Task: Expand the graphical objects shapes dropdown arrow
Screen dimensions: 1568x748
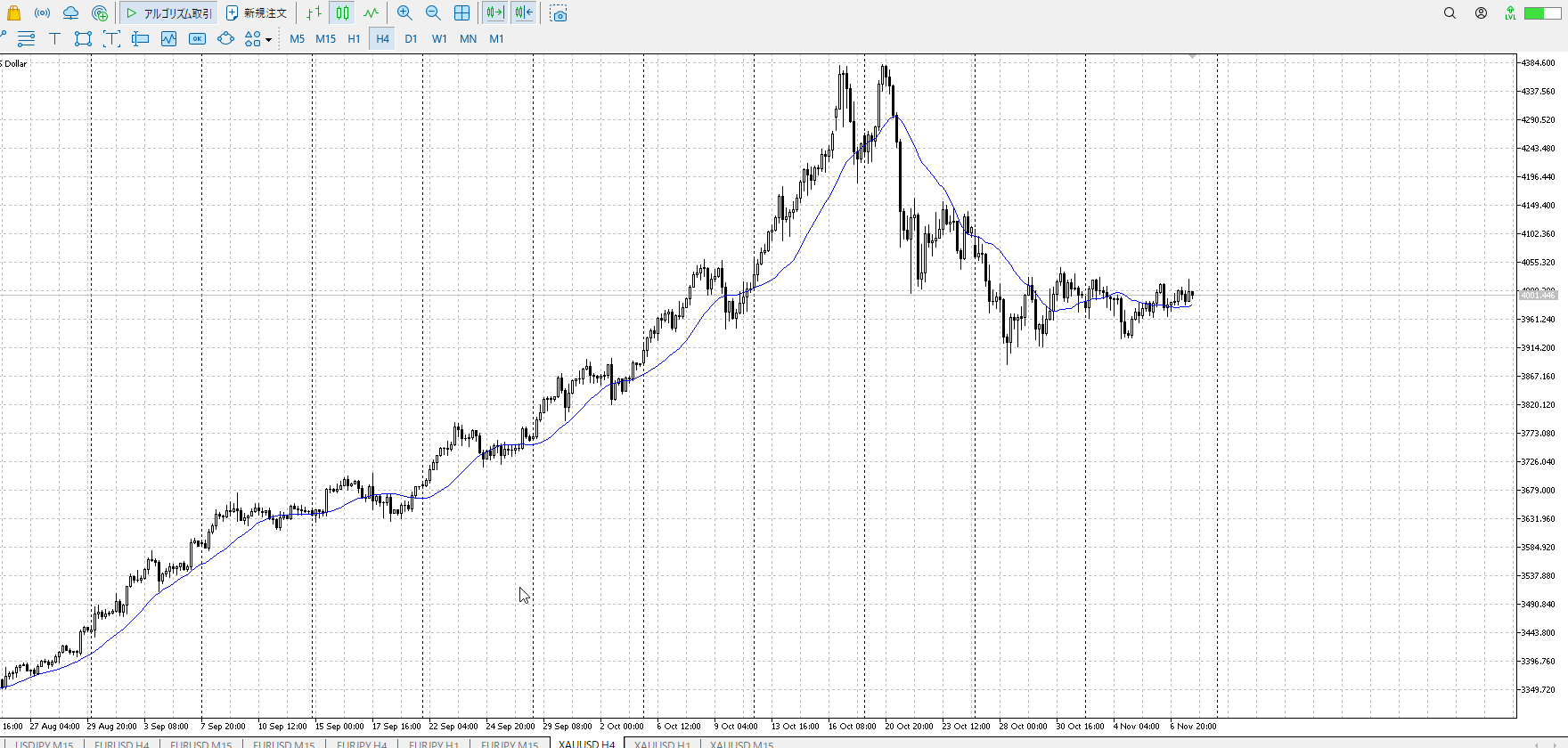Action: (268, 39)
